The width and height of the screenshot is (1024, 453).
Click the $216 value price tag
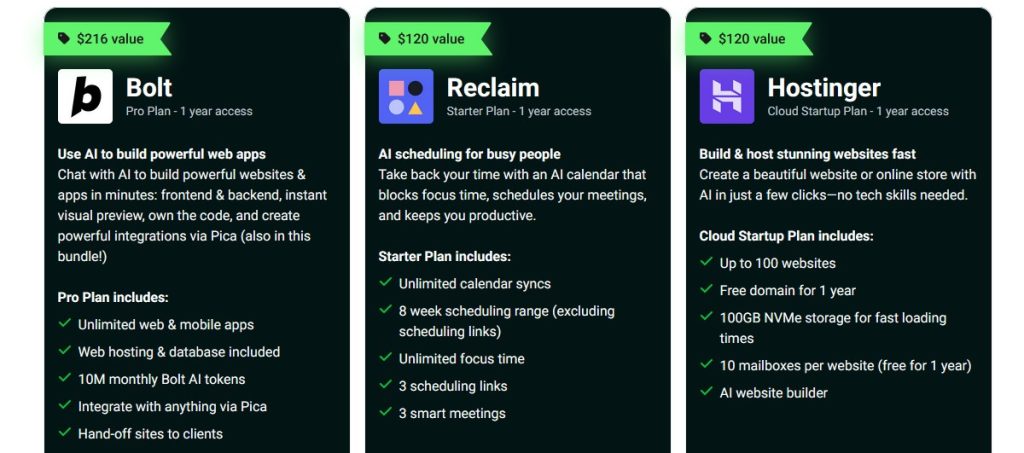pos(108,39)
